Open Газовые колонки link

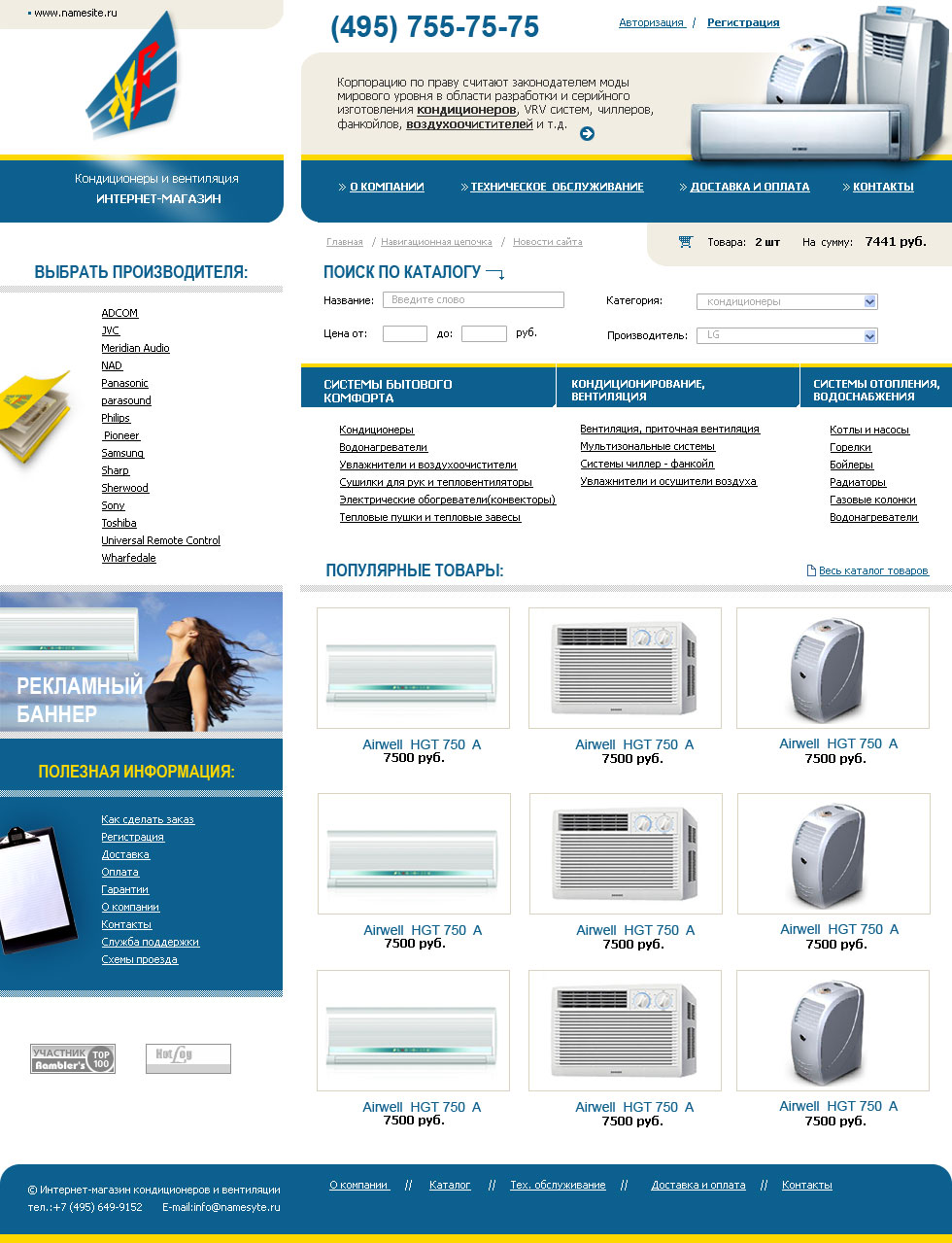tap(872, 500)
